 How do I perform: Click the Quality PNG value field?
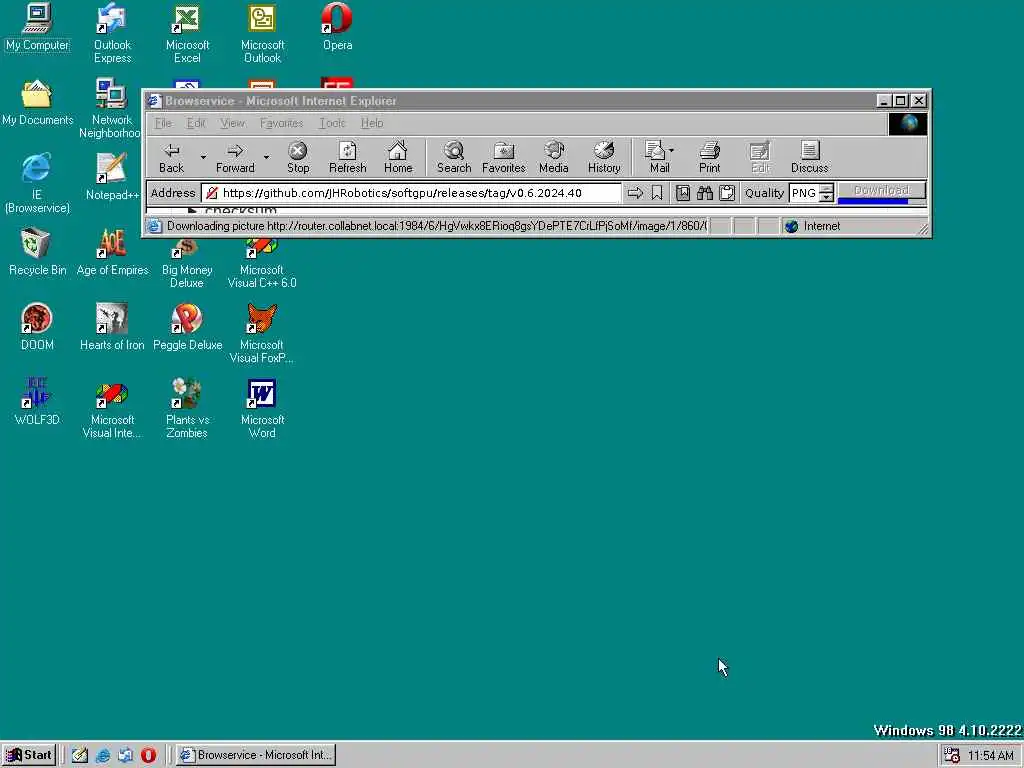tap(804, 193)
